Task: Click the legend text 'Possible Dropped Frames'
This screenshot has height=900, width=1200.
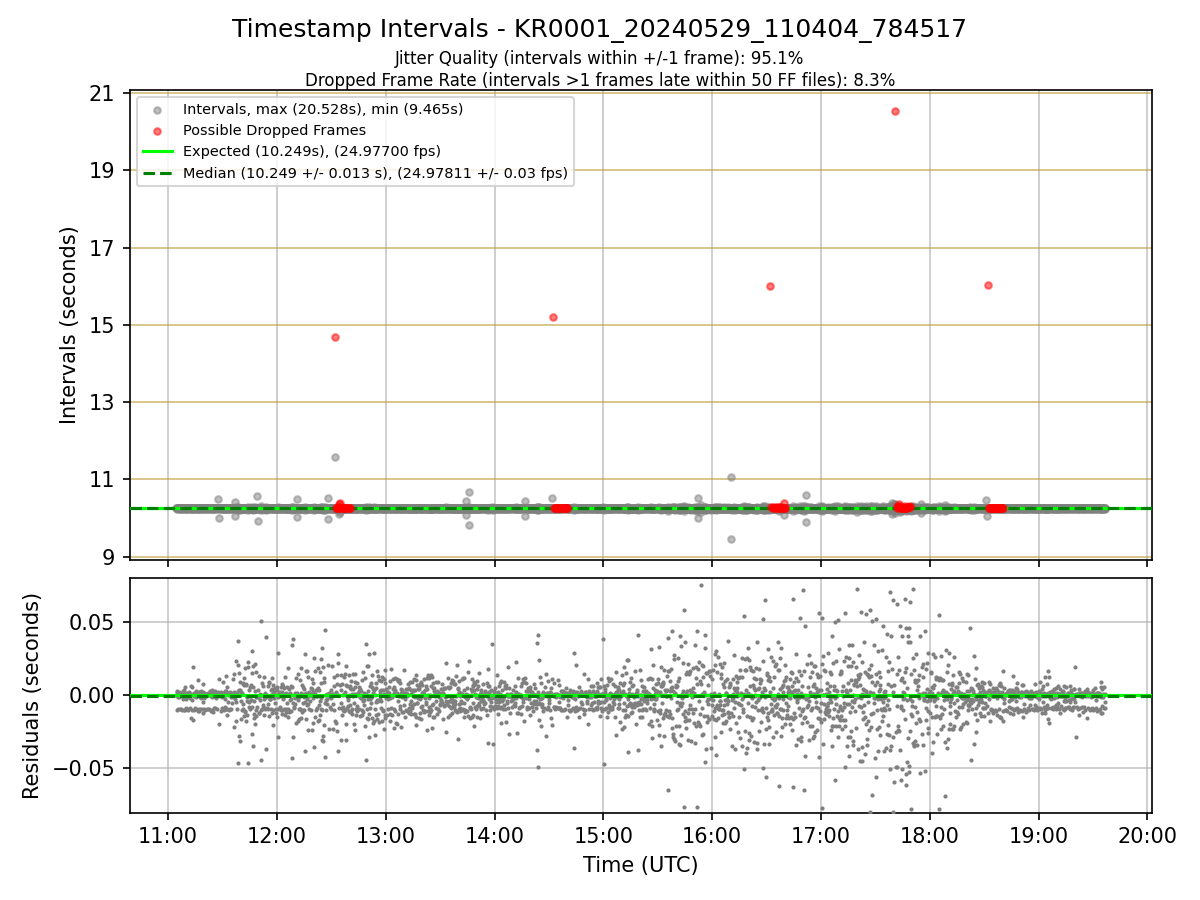Action: [x=274, y=131]
